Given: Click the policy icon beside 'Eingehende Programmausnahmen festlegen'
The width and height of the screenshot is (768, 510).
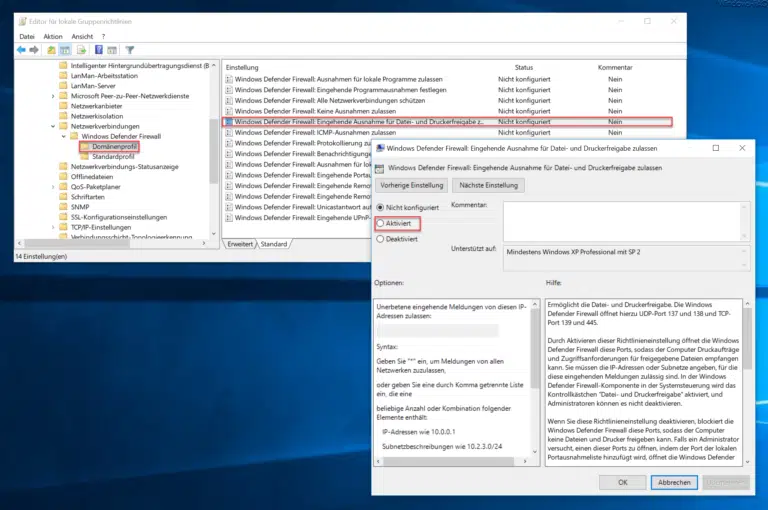Looking at the screenshot, I should coord(229,90).
